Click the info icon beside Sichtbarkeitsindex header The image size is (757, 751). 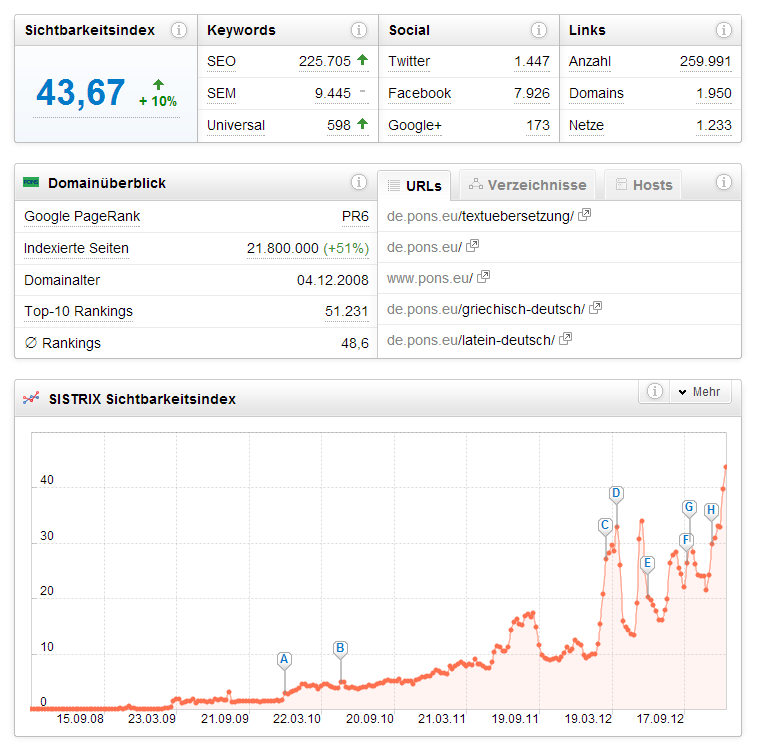tap(178, 30)
